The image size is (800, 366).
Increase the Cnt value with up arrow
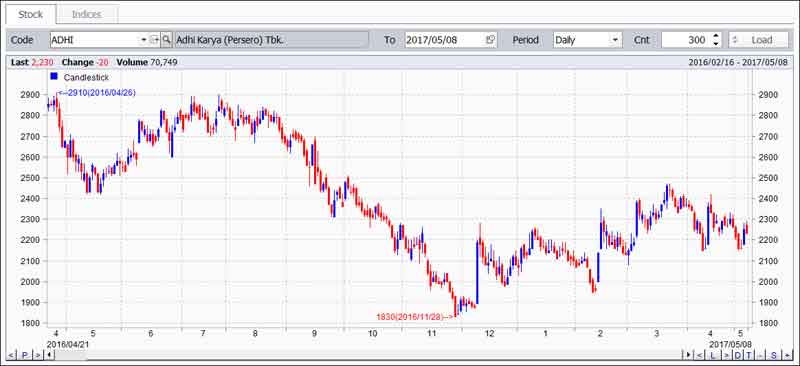[715, 36]
